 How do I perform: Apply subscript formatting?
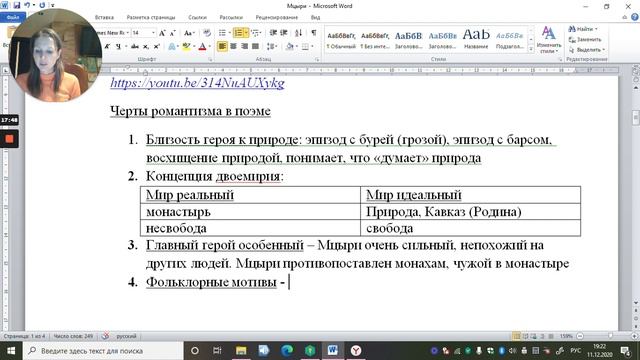[146, 47]
